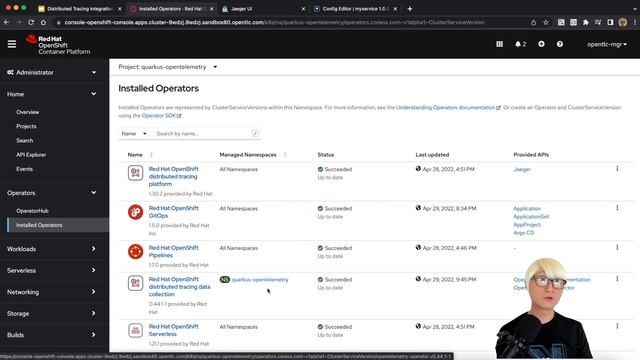Open the ApplicationSet provided API link
Screen dimensions: 640x360
[531, 217]
